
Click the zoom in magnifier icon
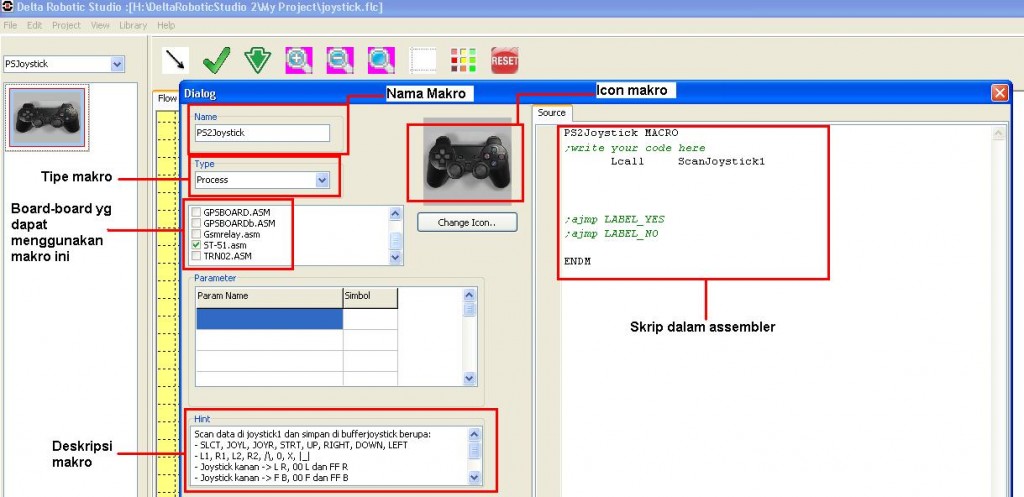pos(298,60)
